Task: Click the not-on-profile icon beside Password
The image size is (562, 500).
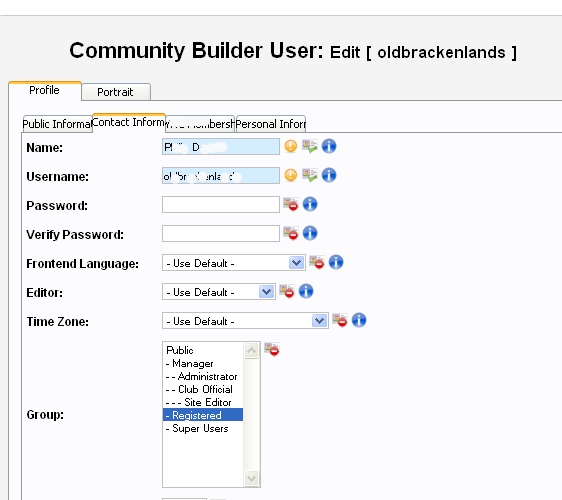Action: 291,204
